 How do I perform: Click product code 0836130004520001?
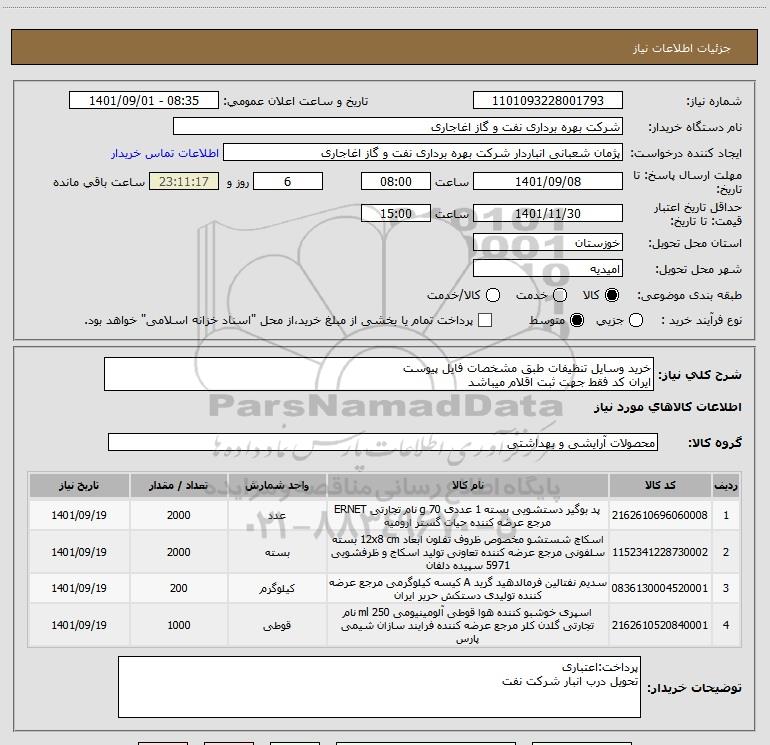660,588
